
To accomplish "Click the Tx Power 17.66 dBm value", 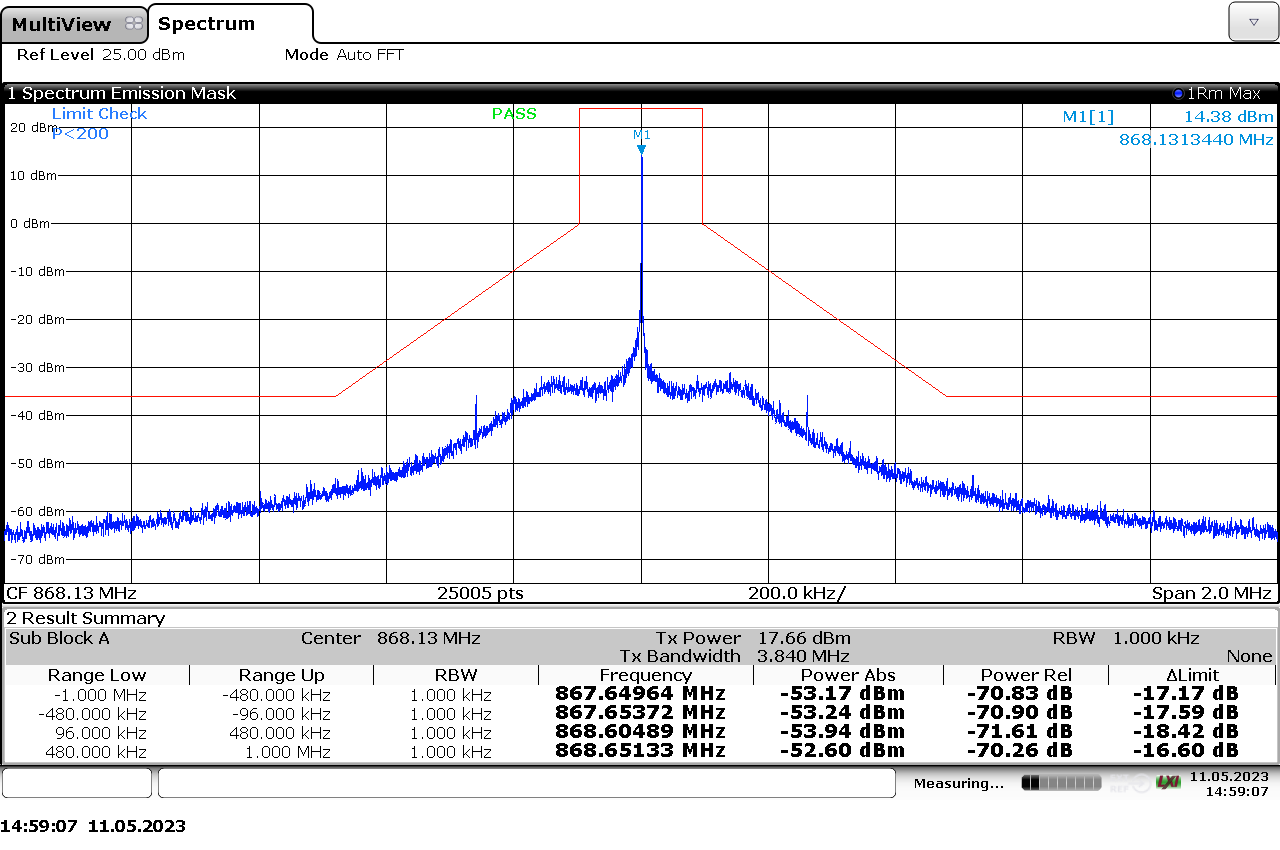I will [805, 638].
